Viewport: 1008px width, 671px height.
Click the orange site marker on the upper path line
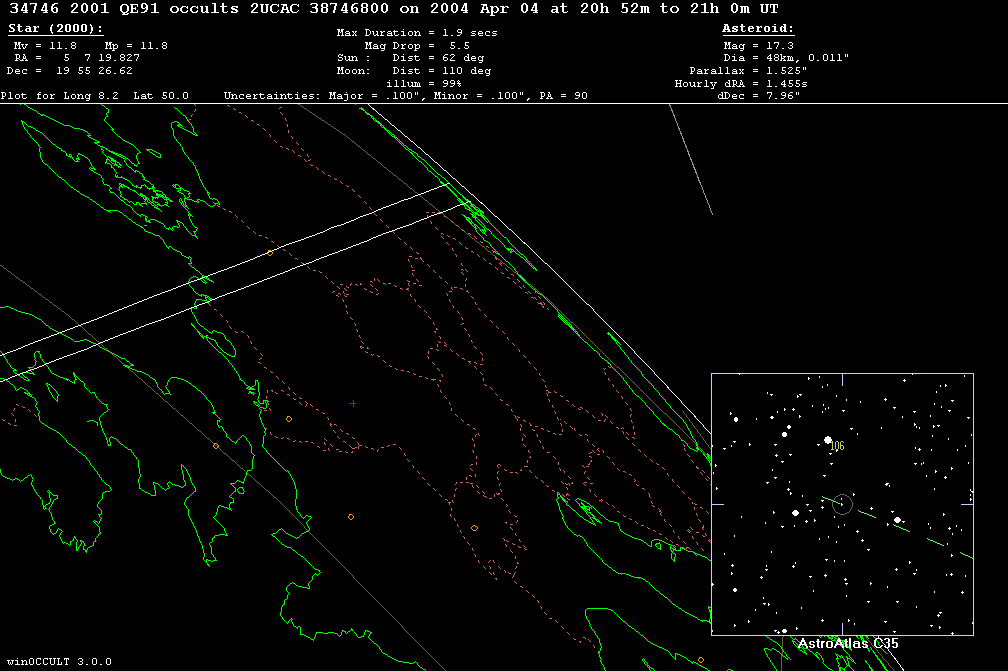coord(270,253)
